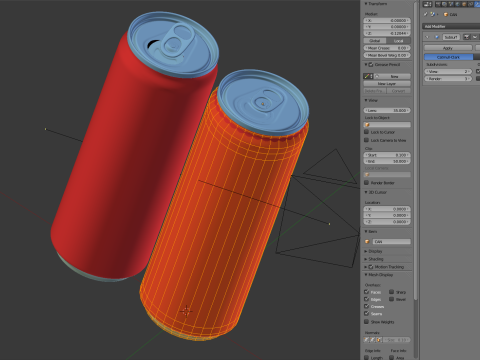Open the Add Modifier dropdown
This screenshot has width=480, height=360.
[x=451, y=26]
